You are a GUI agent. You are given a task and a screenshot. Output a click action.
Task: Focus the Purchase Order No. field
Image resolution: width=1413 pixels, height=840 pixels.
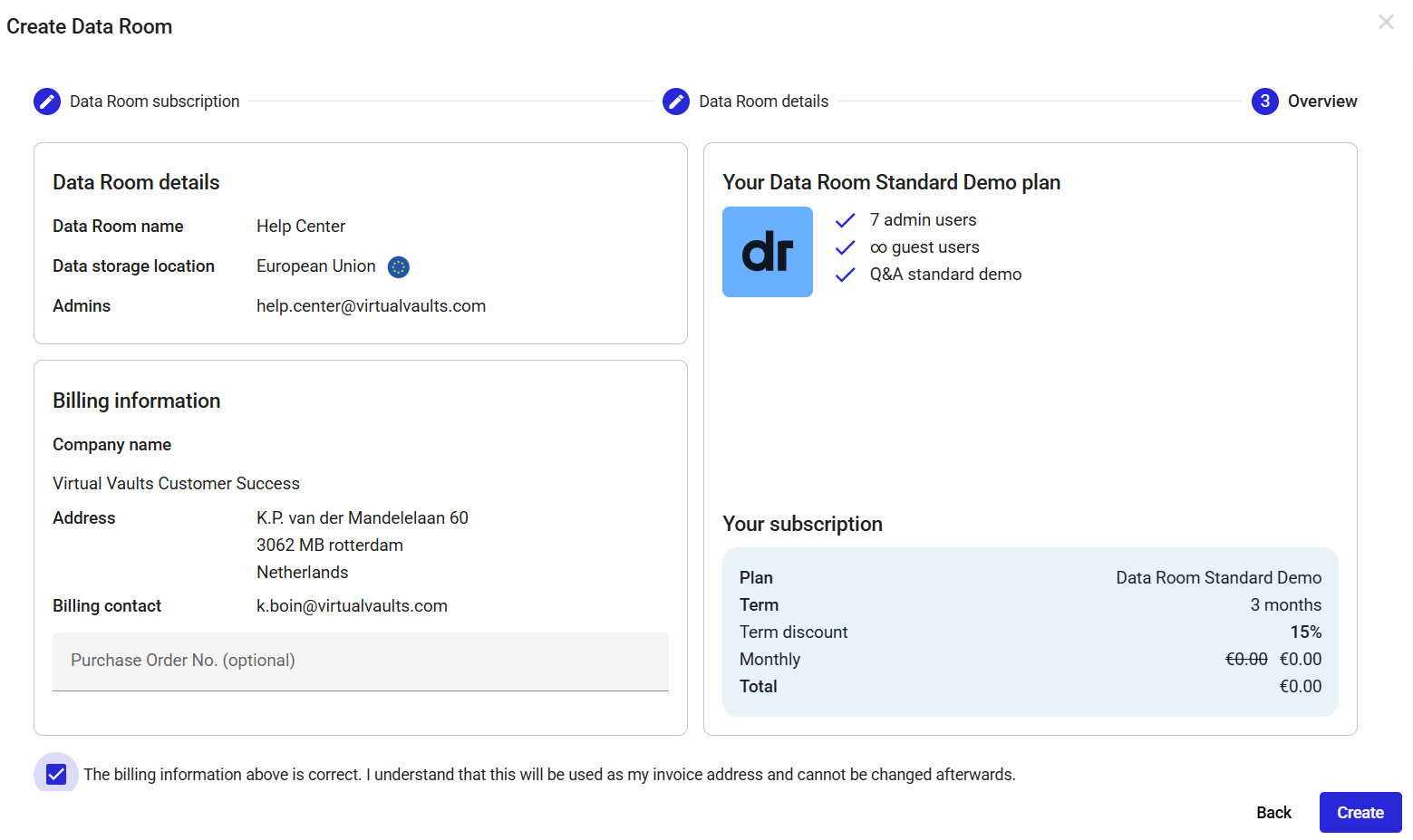click(361, 661)
